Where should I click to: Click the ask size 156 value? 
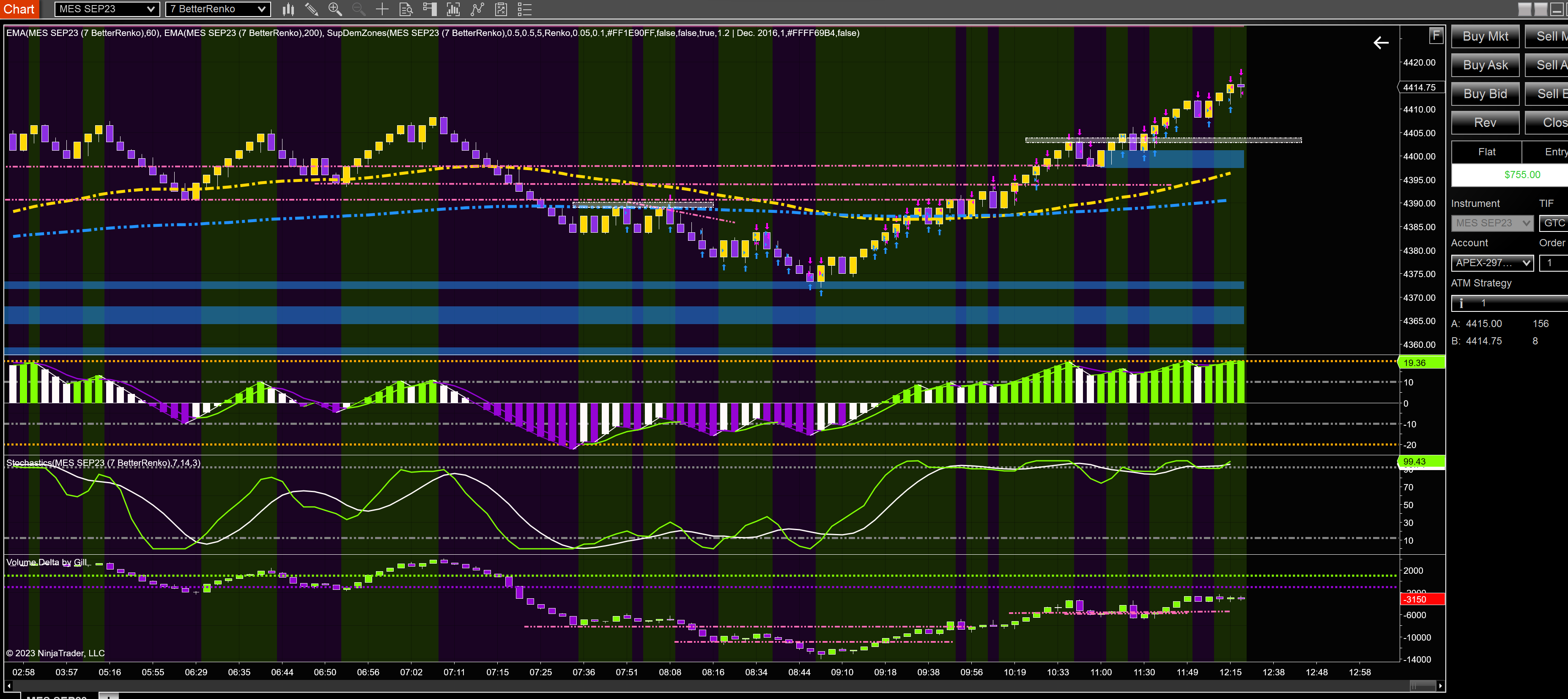(1540, 324)
